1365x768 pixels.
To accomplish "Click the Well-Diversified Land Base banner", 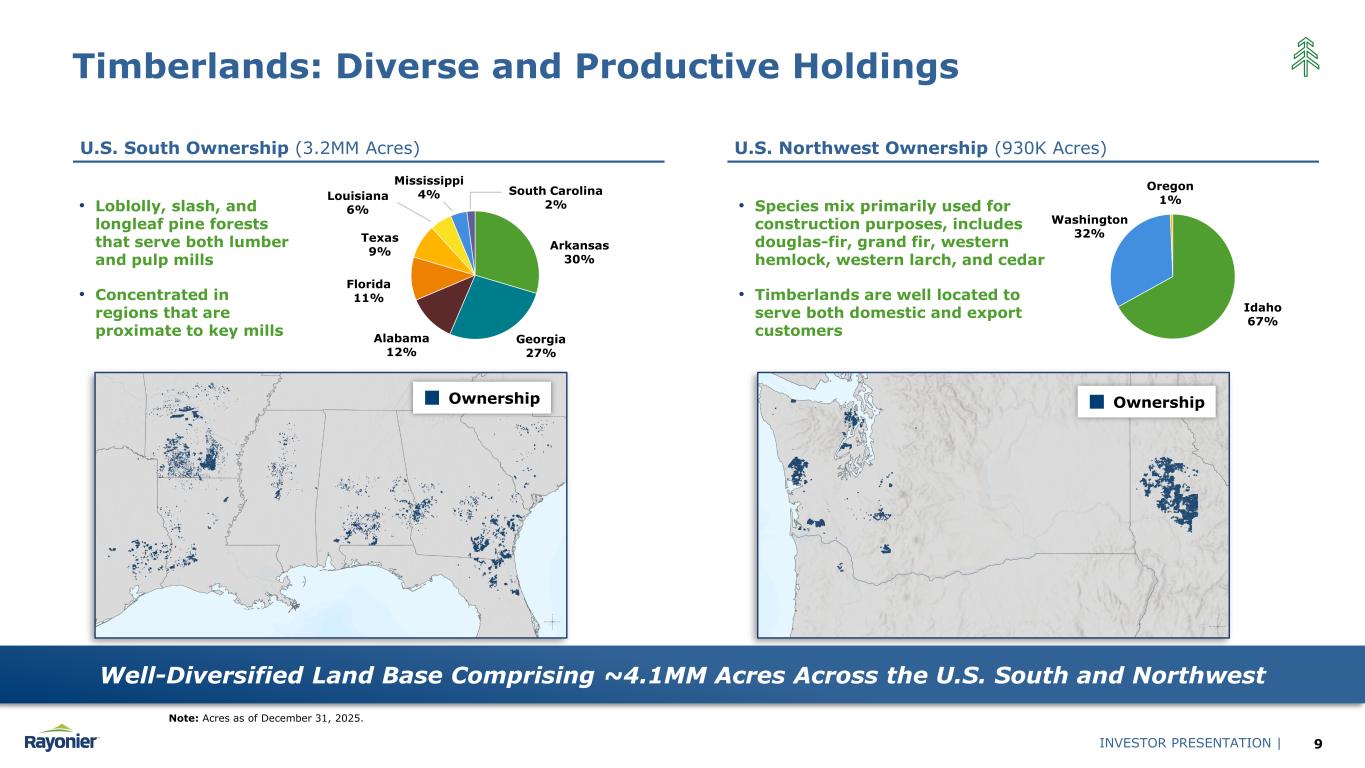I will pos(682,675).
